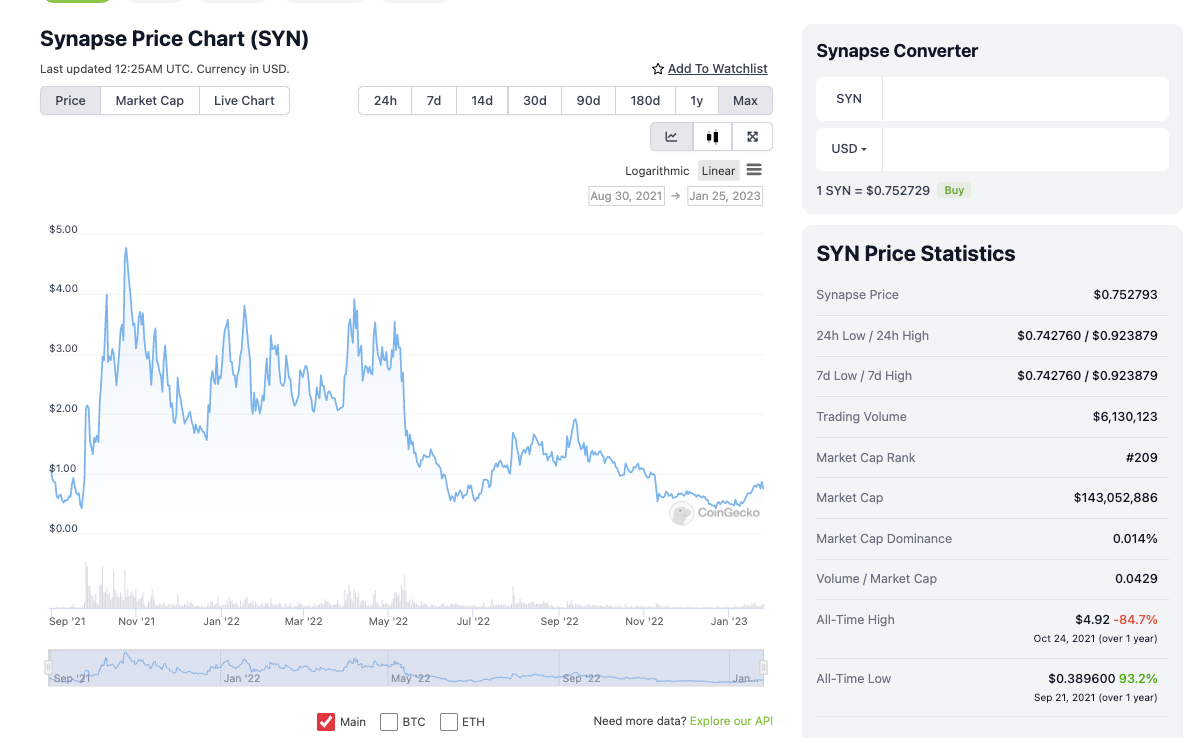
Task: Choose the 1y time range
Action: pyautogui.click(x=697, y=101)
